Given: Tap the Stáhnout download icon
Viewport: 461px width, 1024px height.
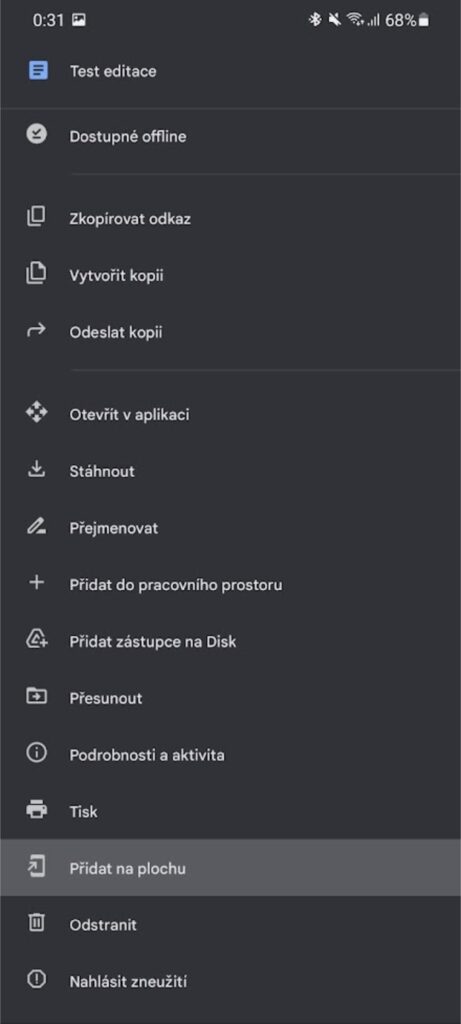Looking at the screenshot, I should coord(37,470).
